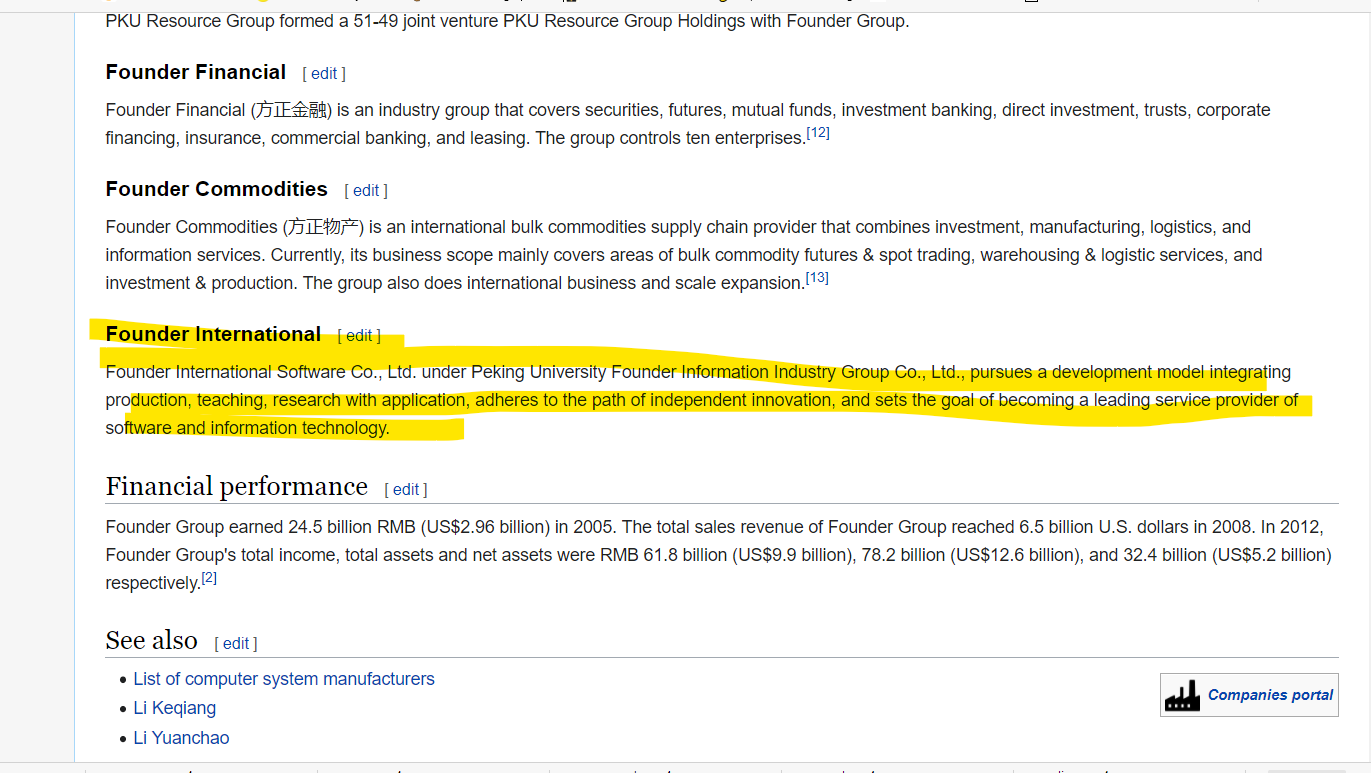Open the Li Yuanchao article
This screenshot has height=773, width=1371.
click(181, 738)
